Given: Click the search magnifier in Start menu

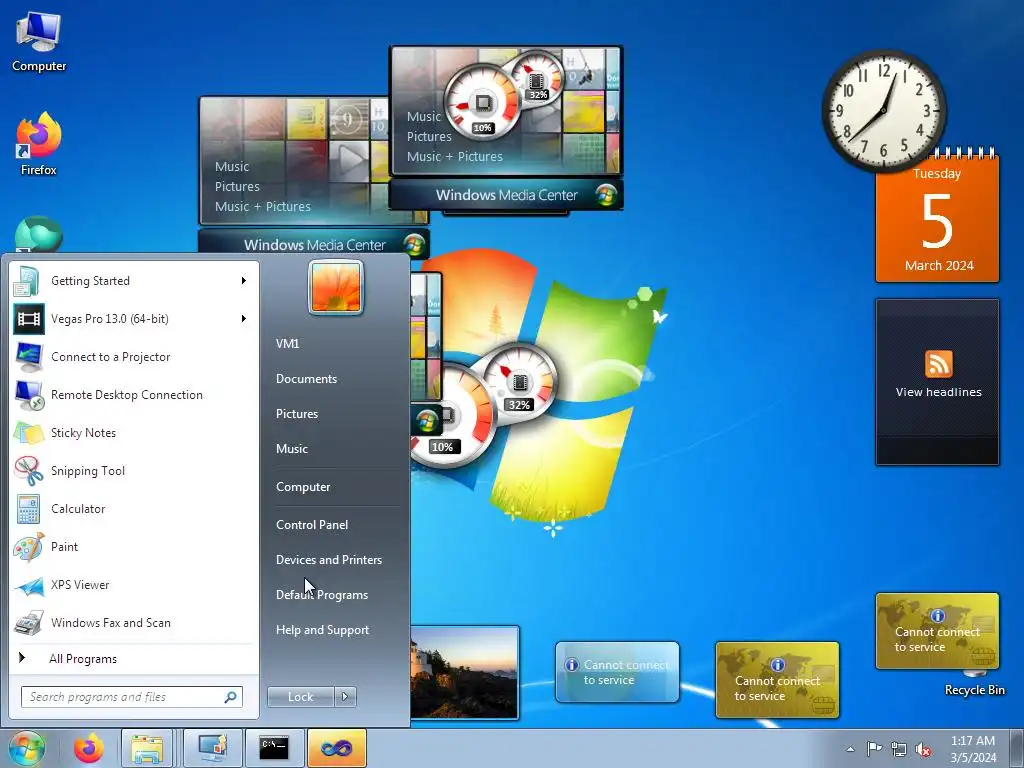Looking at the screenshot, I should pos(231,697).
